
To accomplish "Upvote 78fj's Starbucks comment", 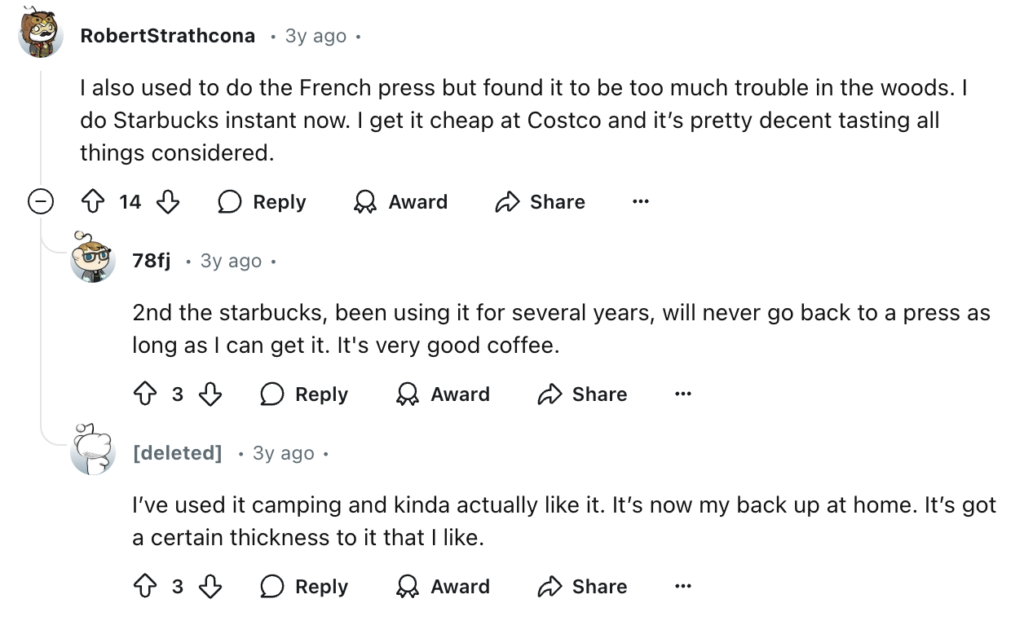I will click(145, 394).
